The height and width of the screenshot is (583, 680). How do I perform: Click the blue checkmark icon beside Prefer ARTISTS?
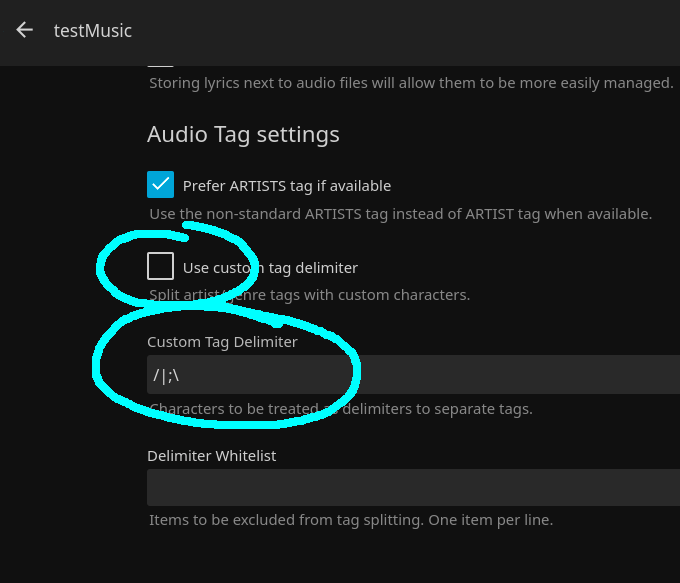(160, 185)
